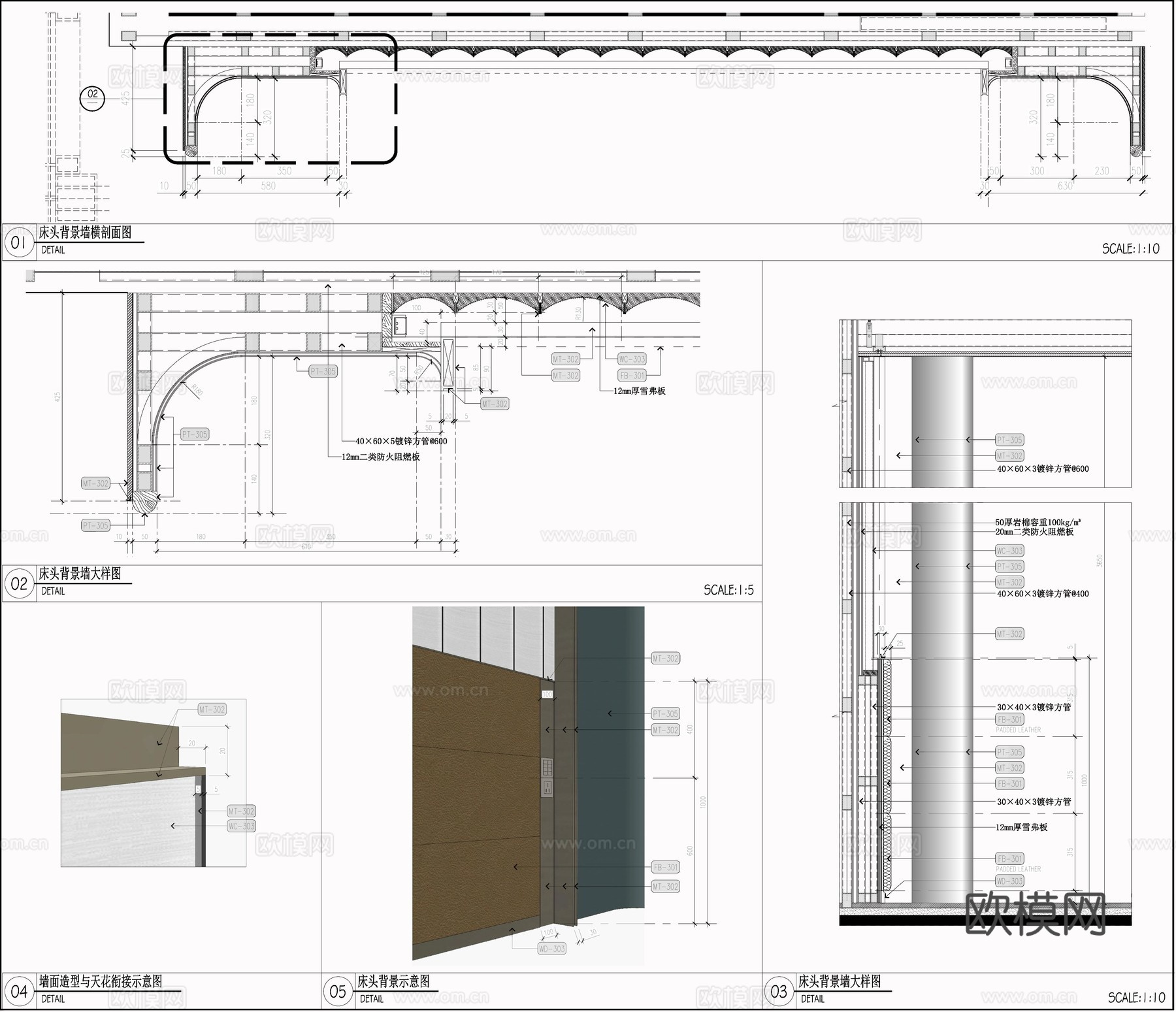Click the 630 width dimension in detail 01
The height and width of the screenshot is (1012, 1176).
tap(1065, 186)
